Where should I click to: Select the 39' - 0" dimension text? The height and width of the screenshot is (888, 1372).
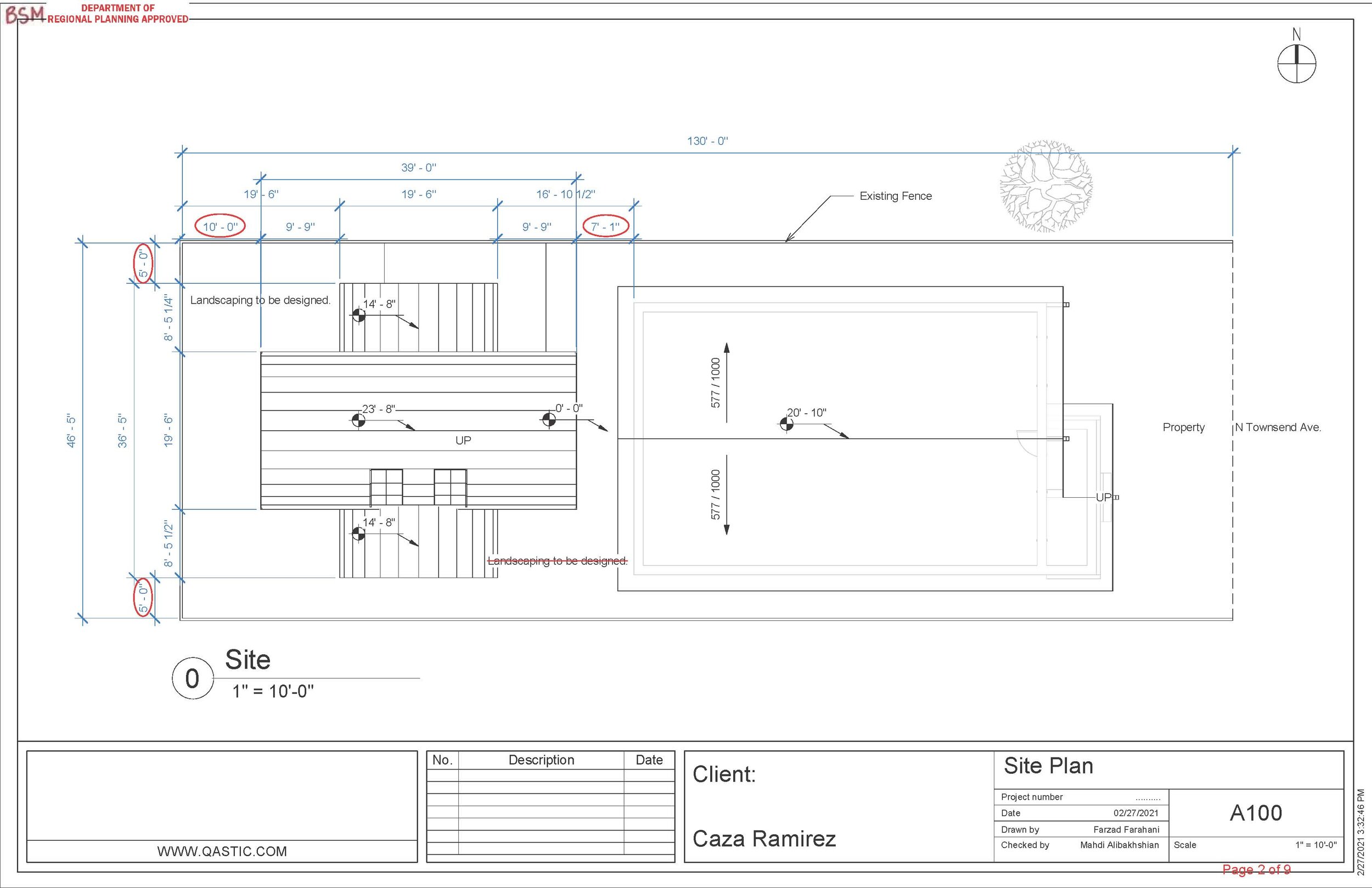click(419, 168)
